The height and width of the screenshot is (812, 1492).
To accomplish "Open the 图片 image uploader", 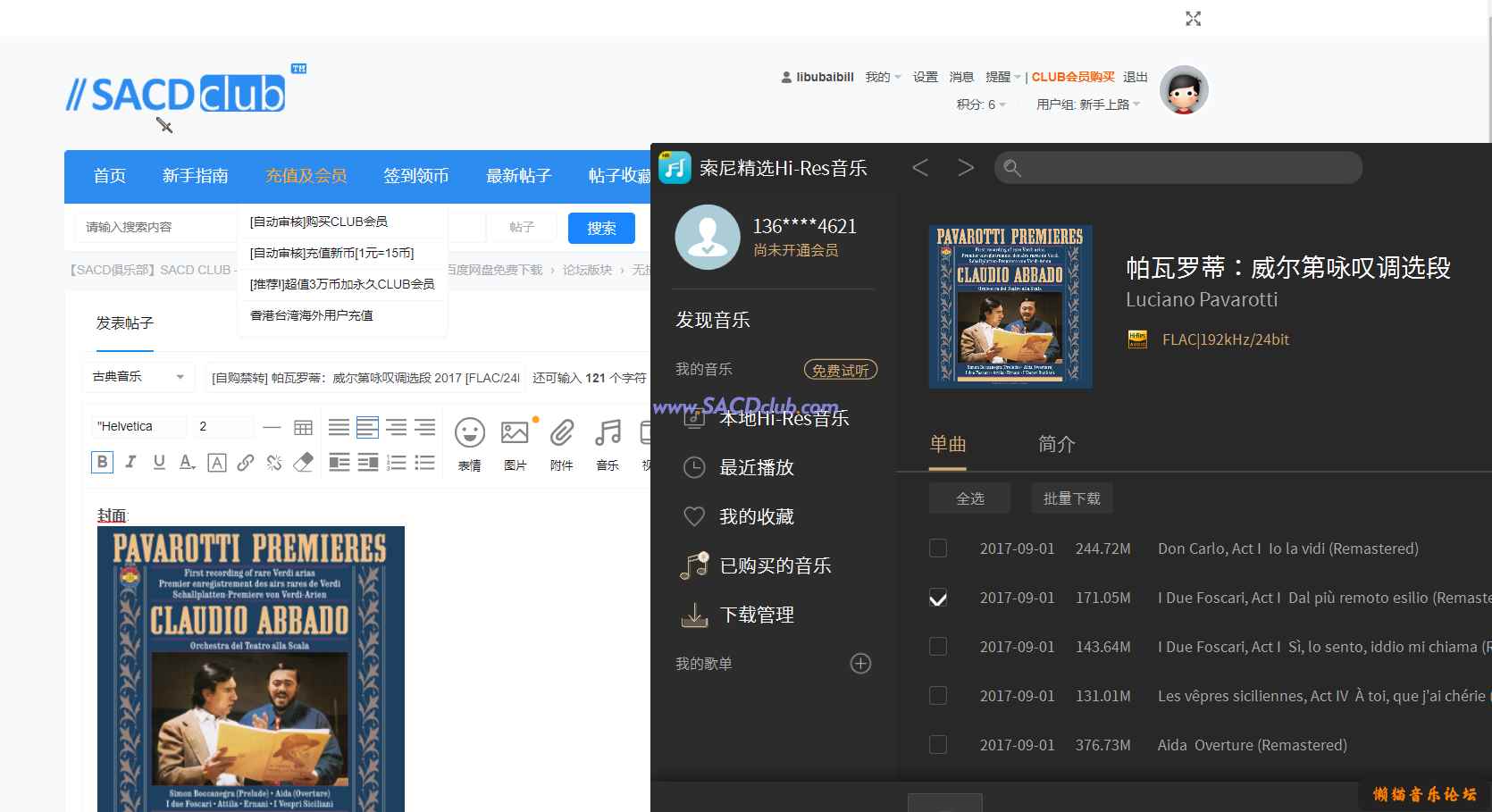I will (x=515, y=443).
